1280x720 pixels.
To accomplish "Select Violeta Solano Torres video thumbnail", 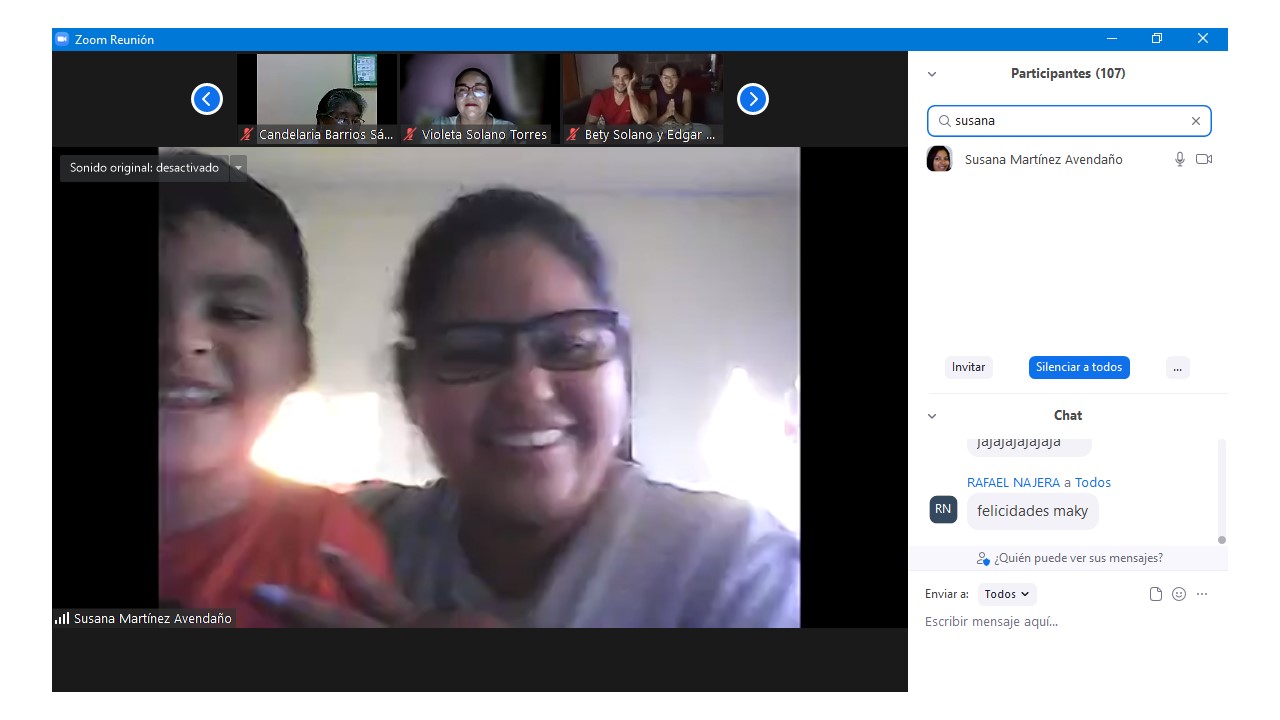I will [479, 99].
